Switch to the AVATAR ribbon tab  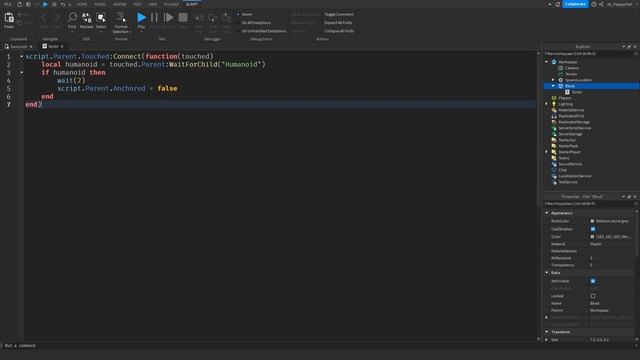click(120, 4)
